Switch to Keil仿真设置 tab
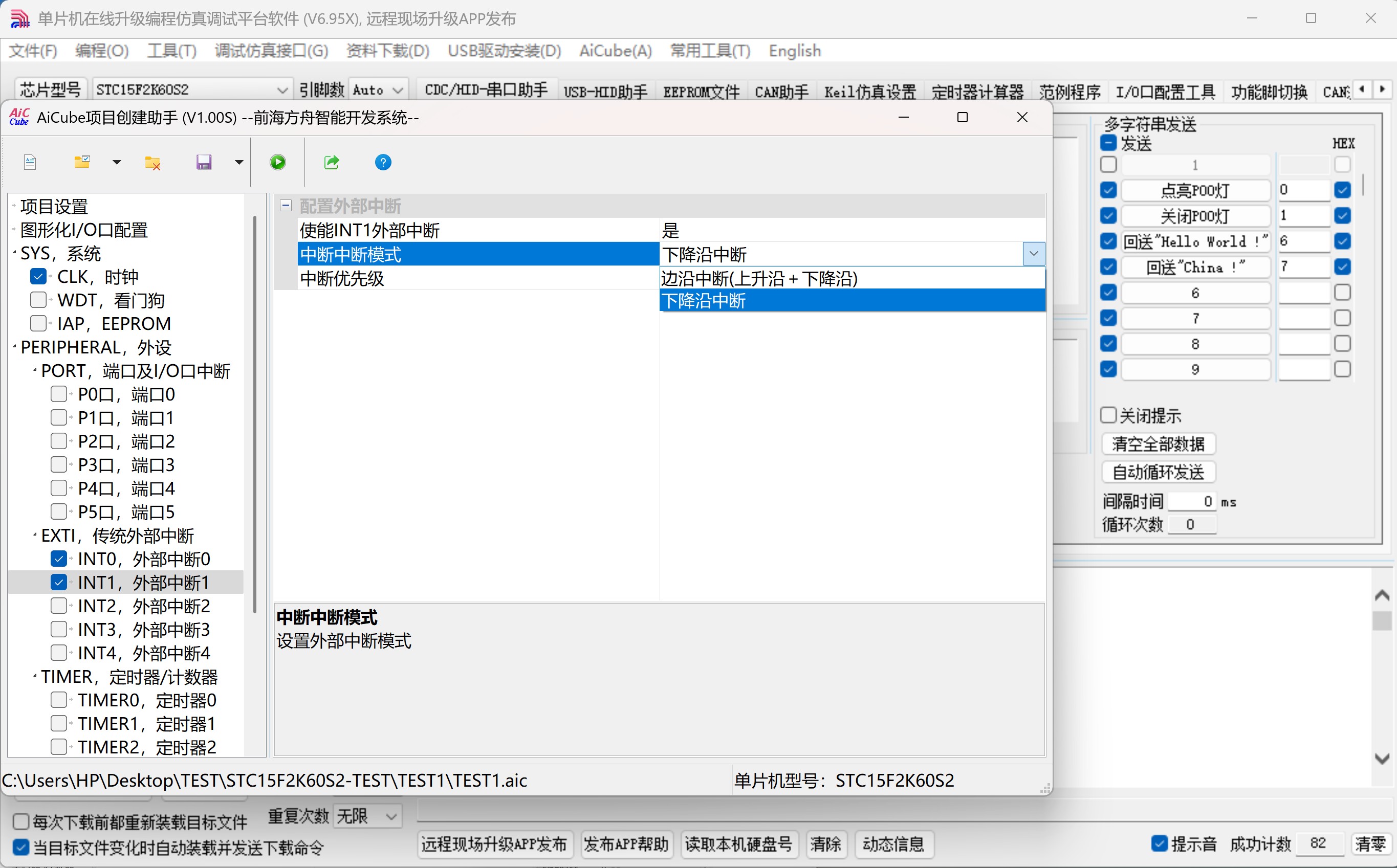The width and height of the screenshot is (1397, 868). (x=870, y=91)
